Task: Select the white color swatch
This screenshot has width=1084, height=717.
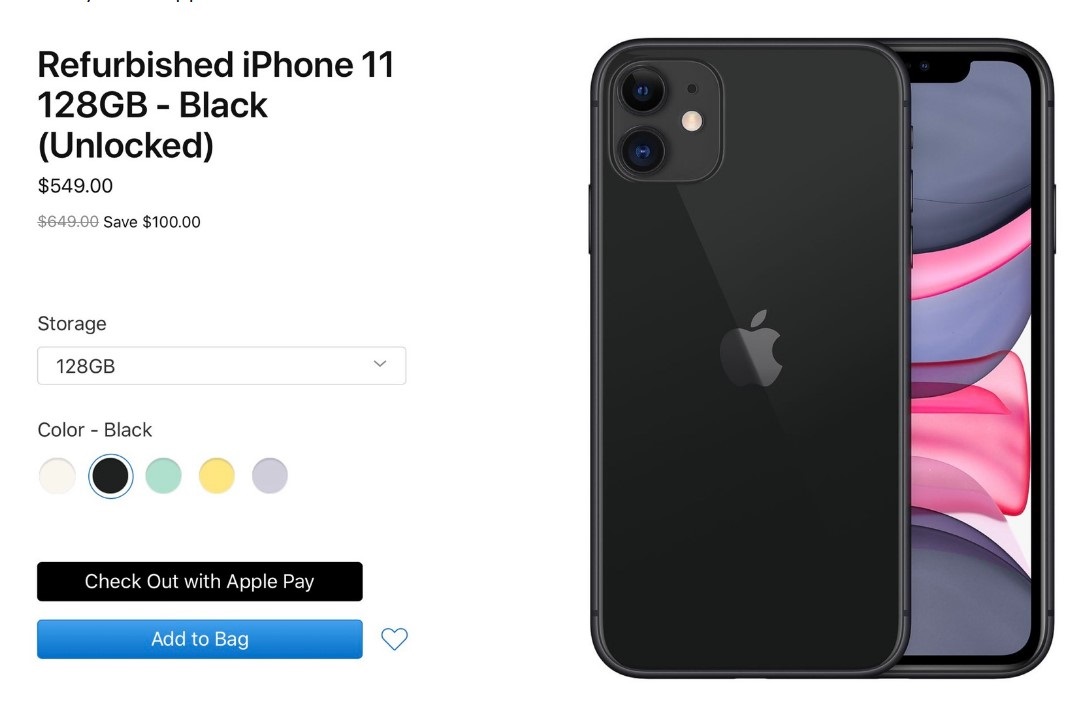Action: click(x=57, y=476)
